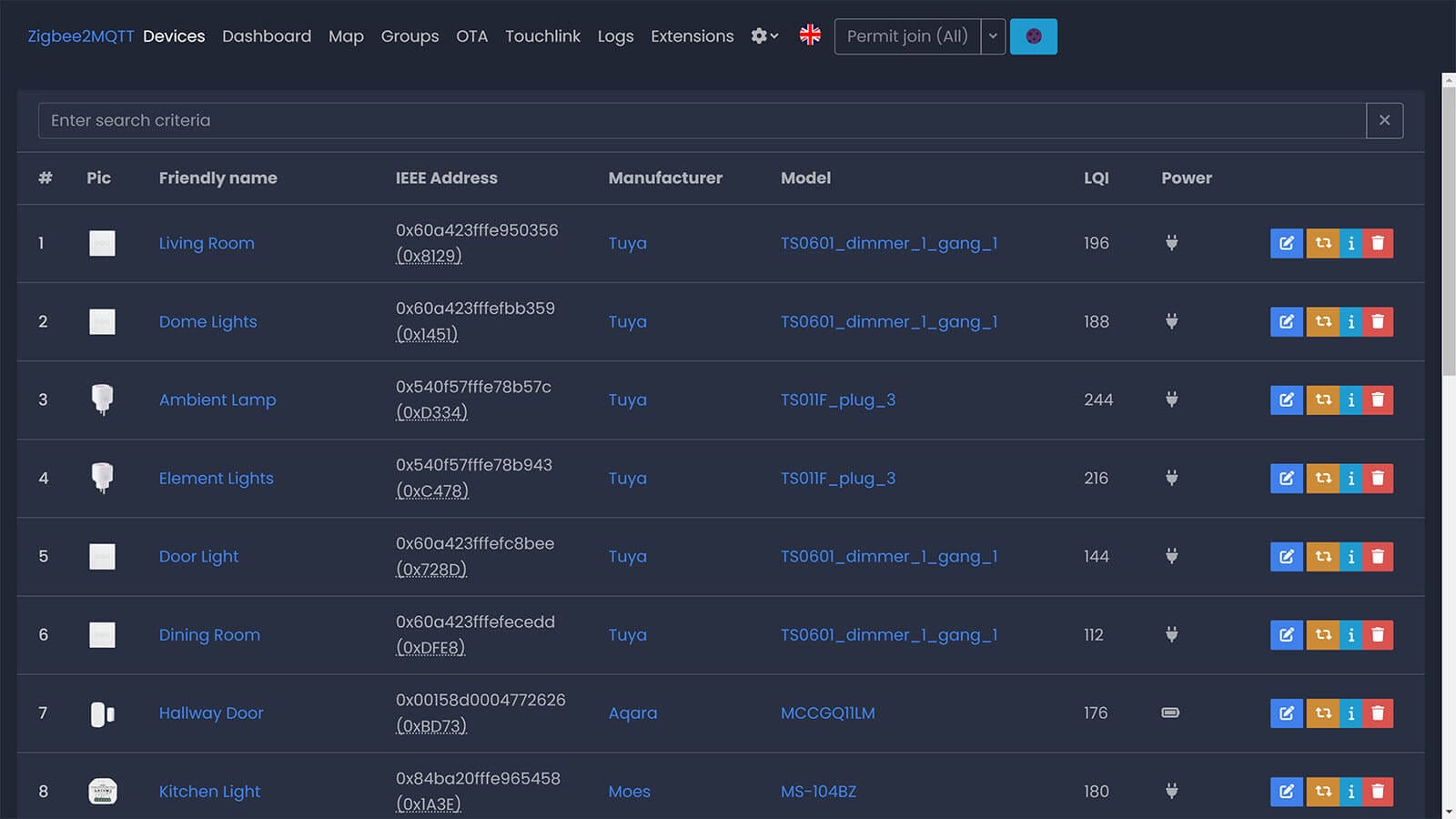Go to the Touchlink page
Image resolution: width=1456 pixels, height=819 pixels.
click(542, 36)
